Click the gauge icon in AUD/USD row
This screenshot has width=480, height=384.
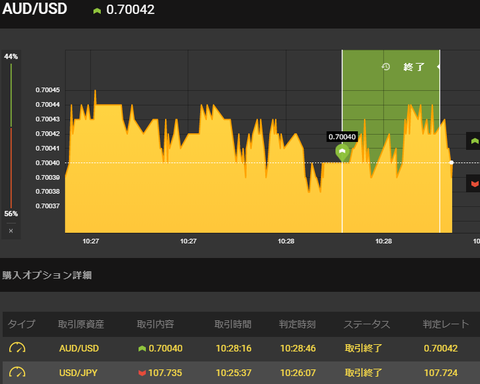(17, 348)
